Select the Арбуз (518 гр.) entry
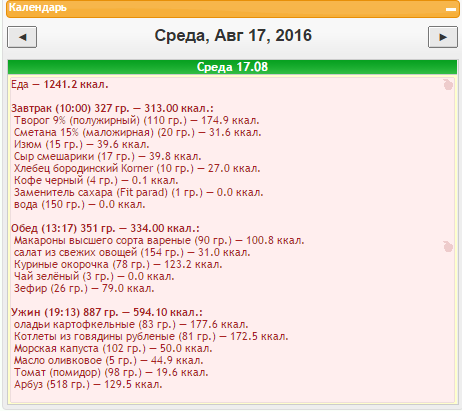 tap(88, 384)
